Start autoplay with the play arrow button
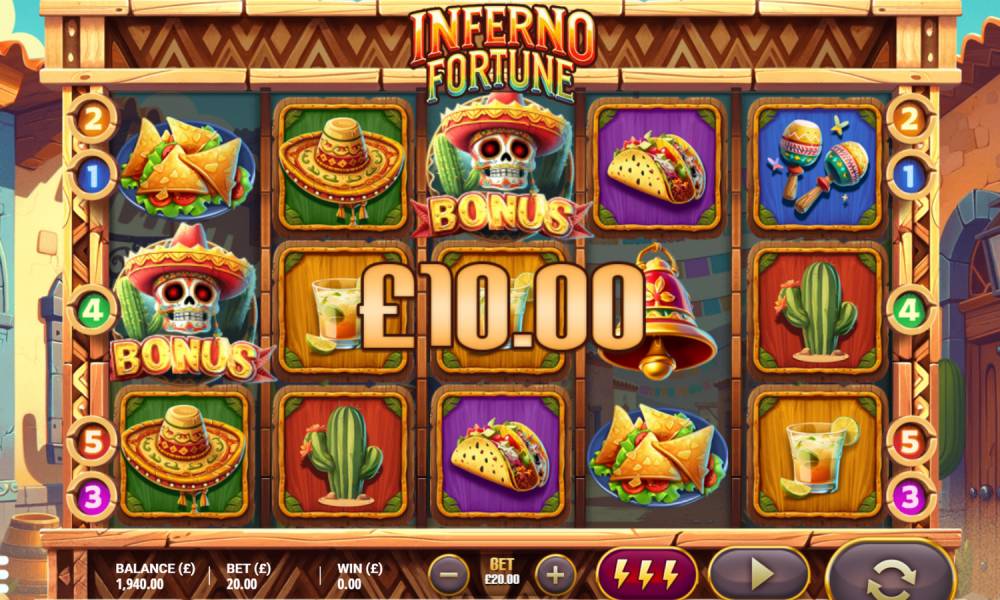The width and height of the screenshot is (1000, 600). (x=759, y=574)
